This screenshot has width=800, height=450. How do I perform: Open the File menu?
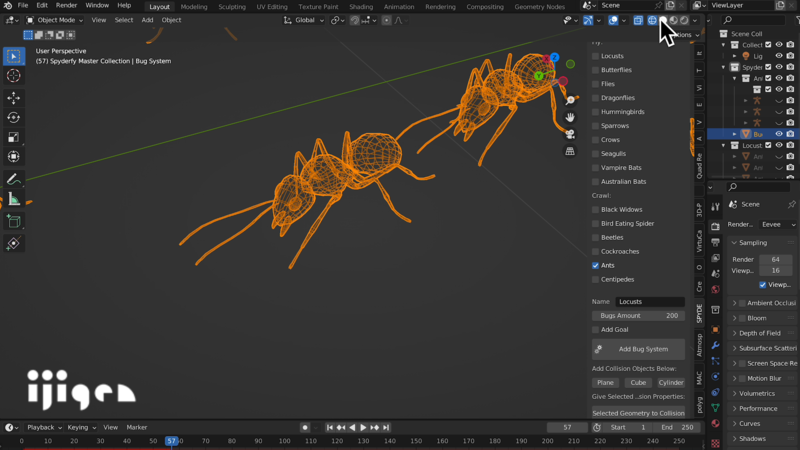coord(23,6)
